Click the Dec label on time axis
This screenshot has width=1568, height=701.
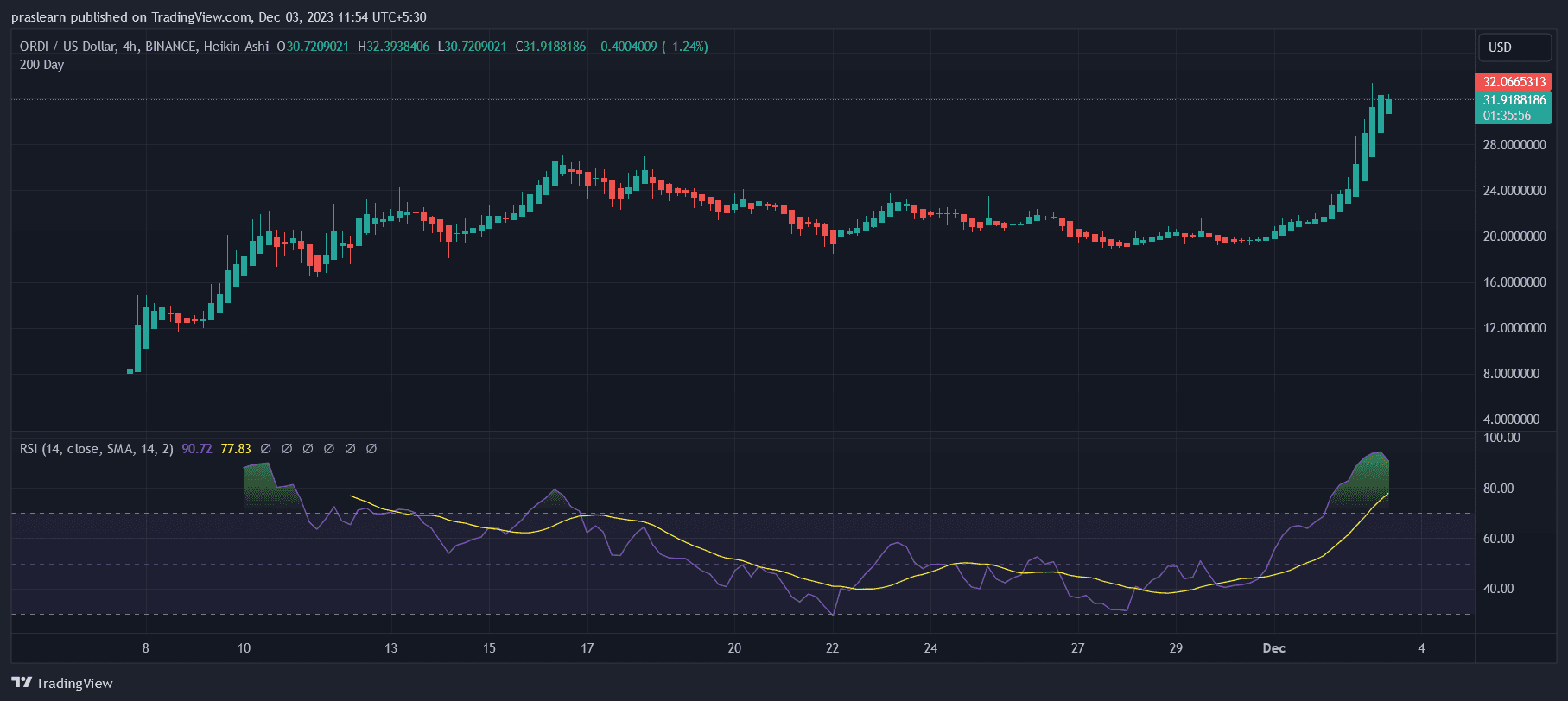pos(1273,648)
